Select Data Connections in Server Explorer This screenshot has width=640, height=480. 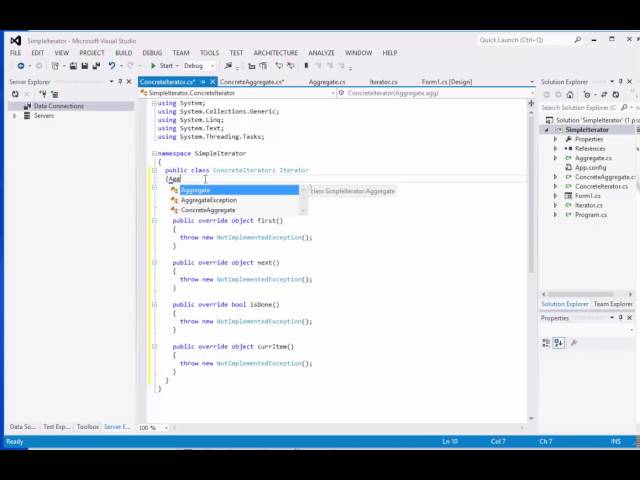58,106
